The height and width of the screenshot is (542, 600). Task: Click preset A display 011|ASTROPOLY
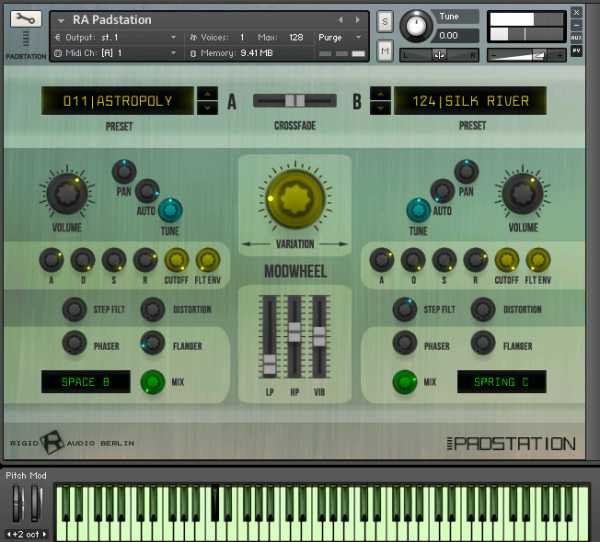point(117,101)
